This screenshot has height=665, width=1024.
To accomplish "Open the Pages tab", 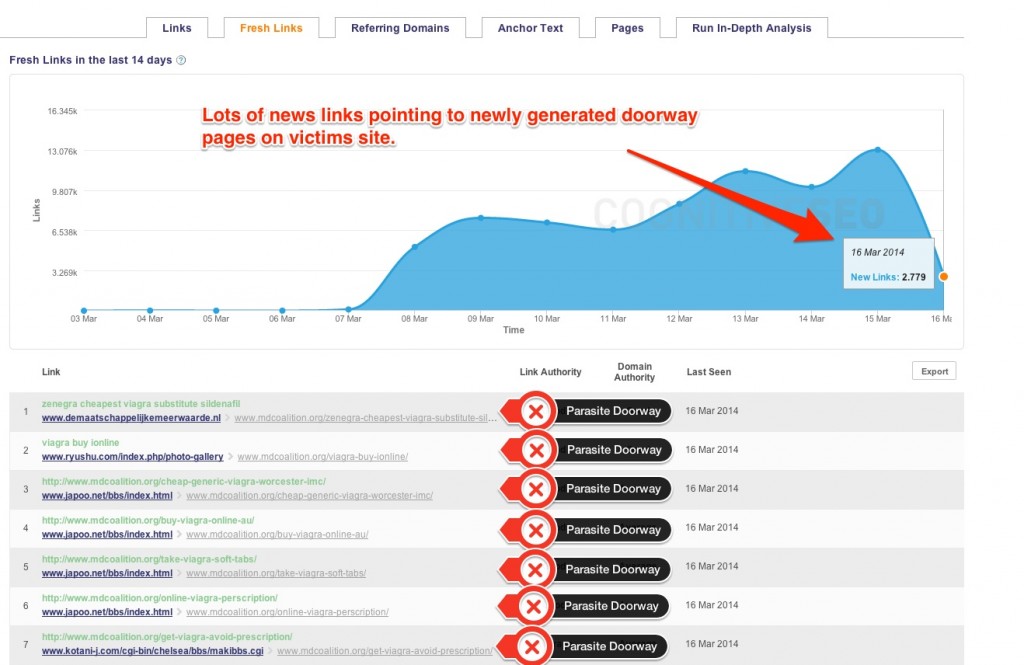I will 627,28.
